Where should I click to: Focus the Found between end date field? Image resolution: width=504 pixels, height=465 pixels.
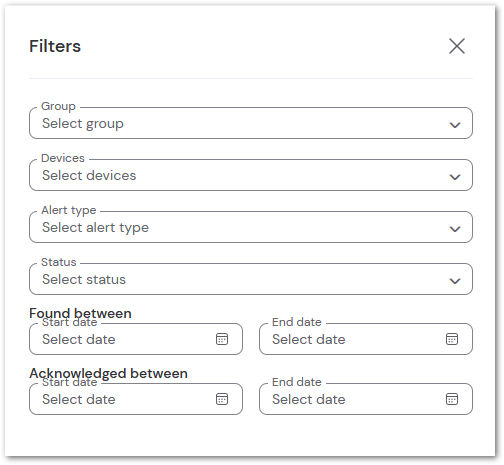pos(366,339)
